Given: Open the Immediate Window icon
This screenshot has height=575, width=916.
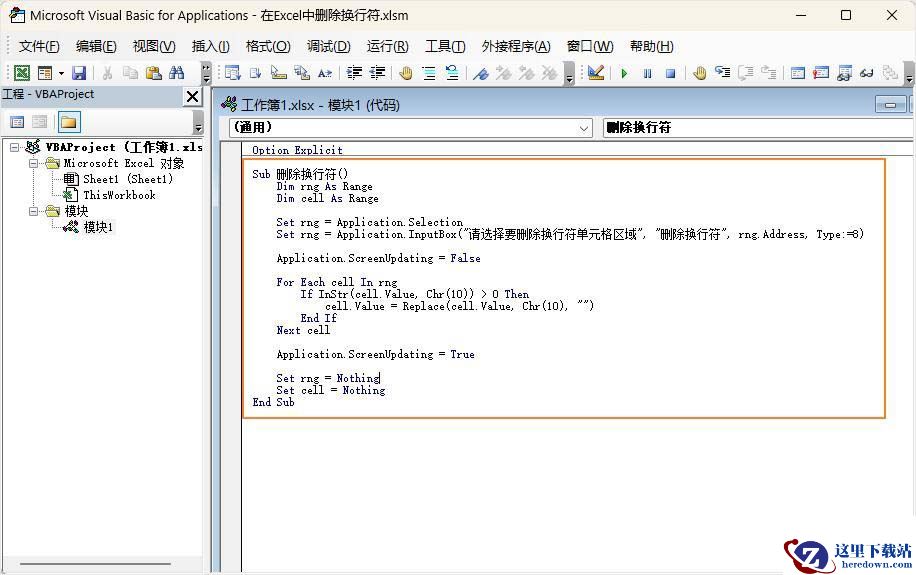Looking at the screenshot, I should tap(821, 72).
